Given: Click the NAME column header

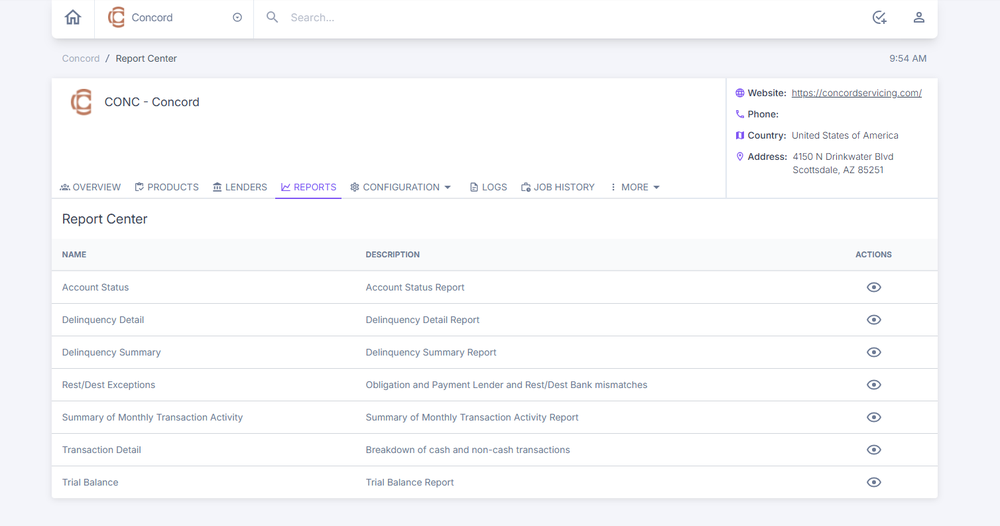Looking at the screenshot, I should (74, 254).
